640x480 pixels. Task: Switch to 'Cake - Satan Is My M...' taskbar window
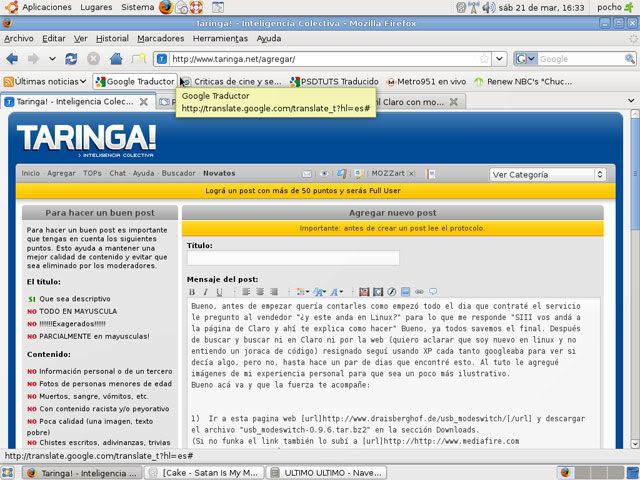pos(205,473)
